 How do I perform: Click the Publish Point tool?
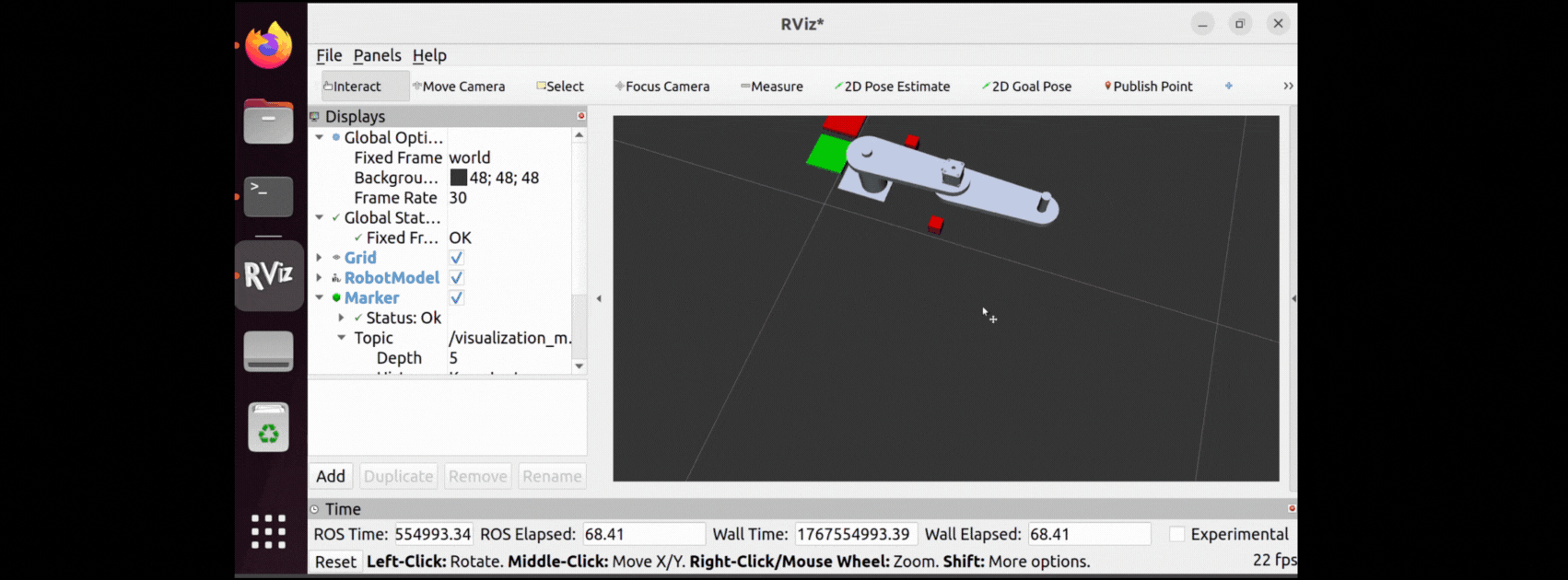(x=1148, y=87)
